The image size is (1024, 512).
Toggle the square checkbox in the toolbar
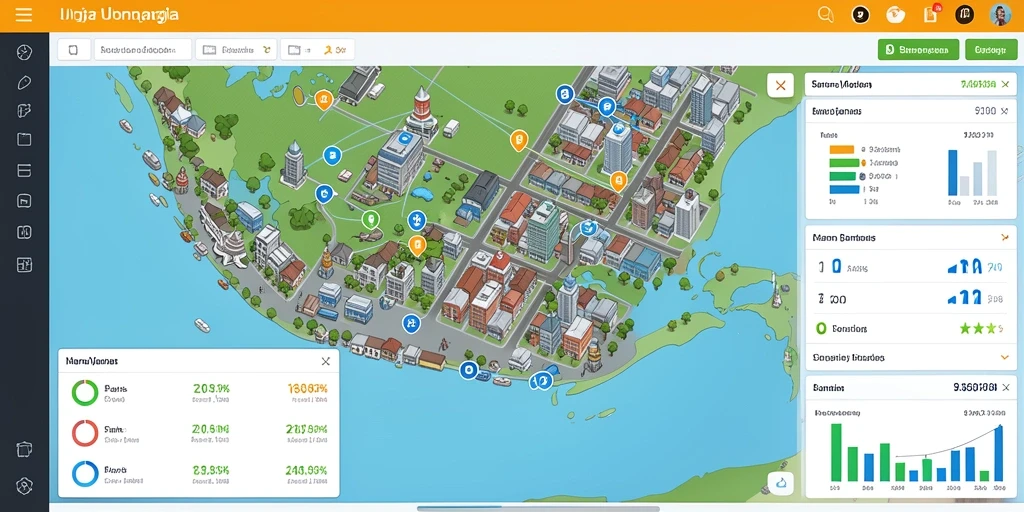pos(73,50)
